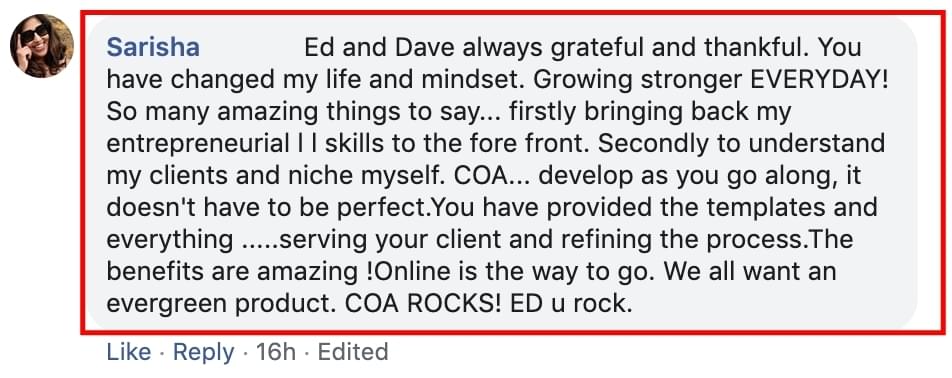This screenshot has height=378, width=952.
Task: Click the 'doesn't have to be perfect' text
Action: click(x=264, y=209)
